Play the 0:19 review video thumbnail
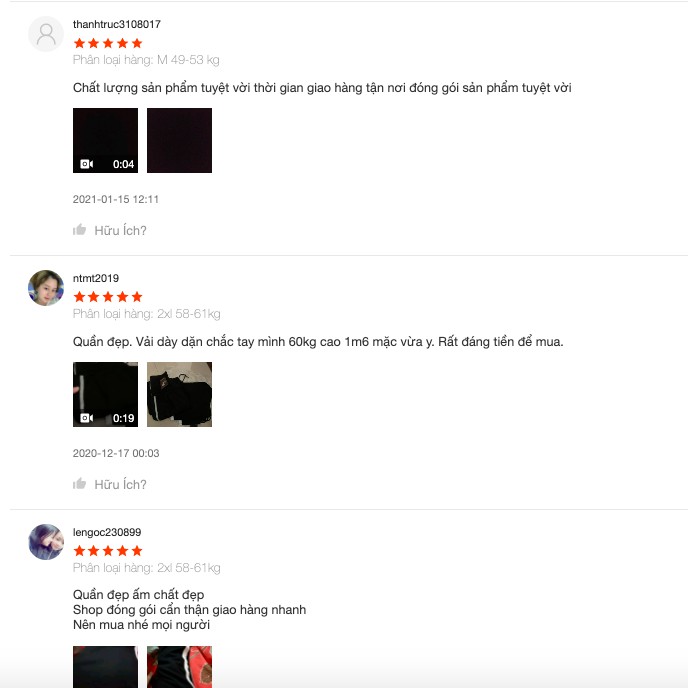Screen dimensions: 688x688 click(x=105, y=394)
